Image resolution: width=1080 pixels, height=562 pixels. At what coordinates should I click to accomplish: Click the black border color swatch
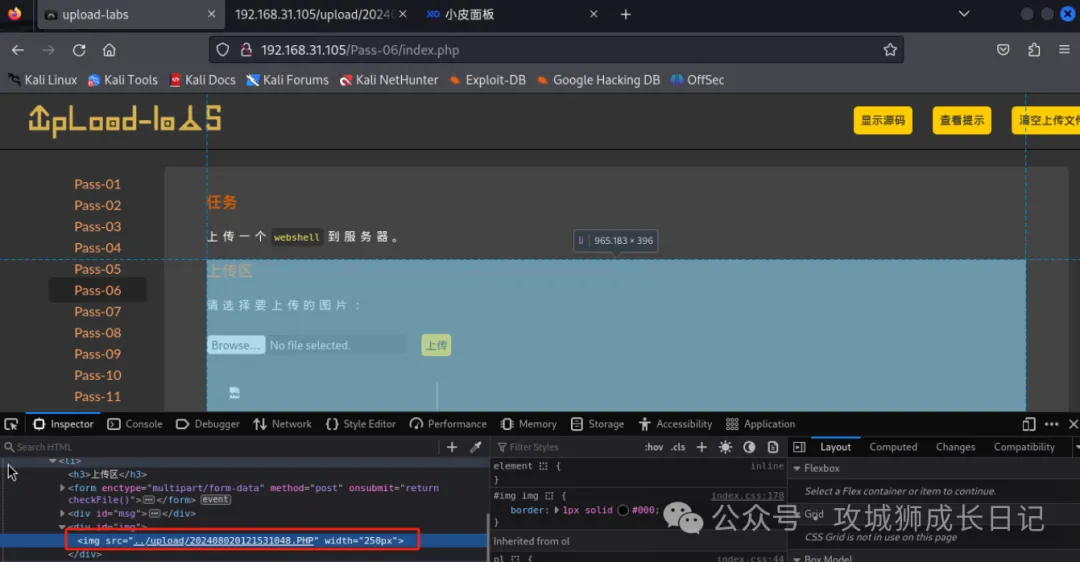coord(622,510)
